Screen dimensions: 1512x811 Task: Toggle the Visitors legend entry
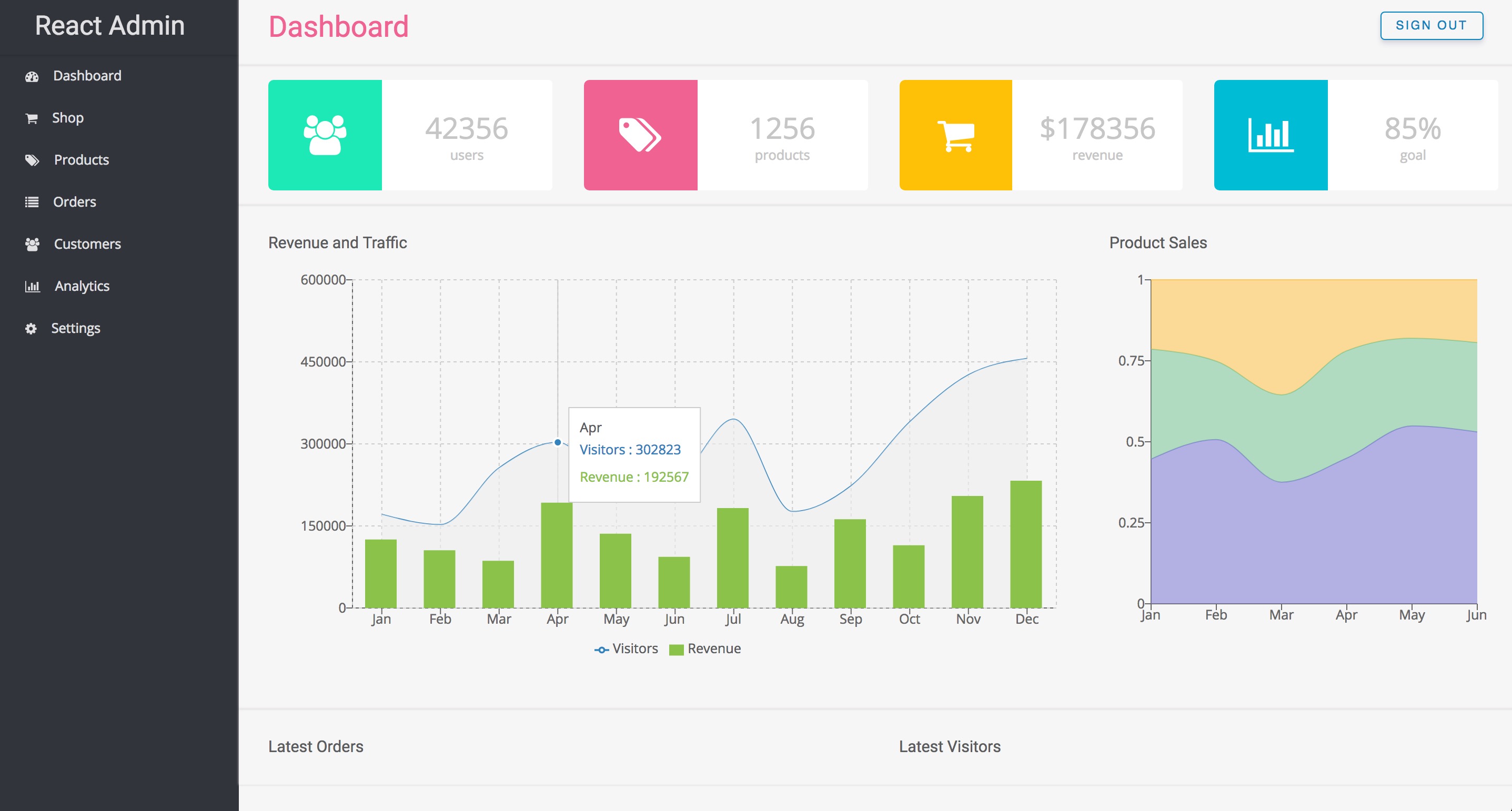coord(634,648)
